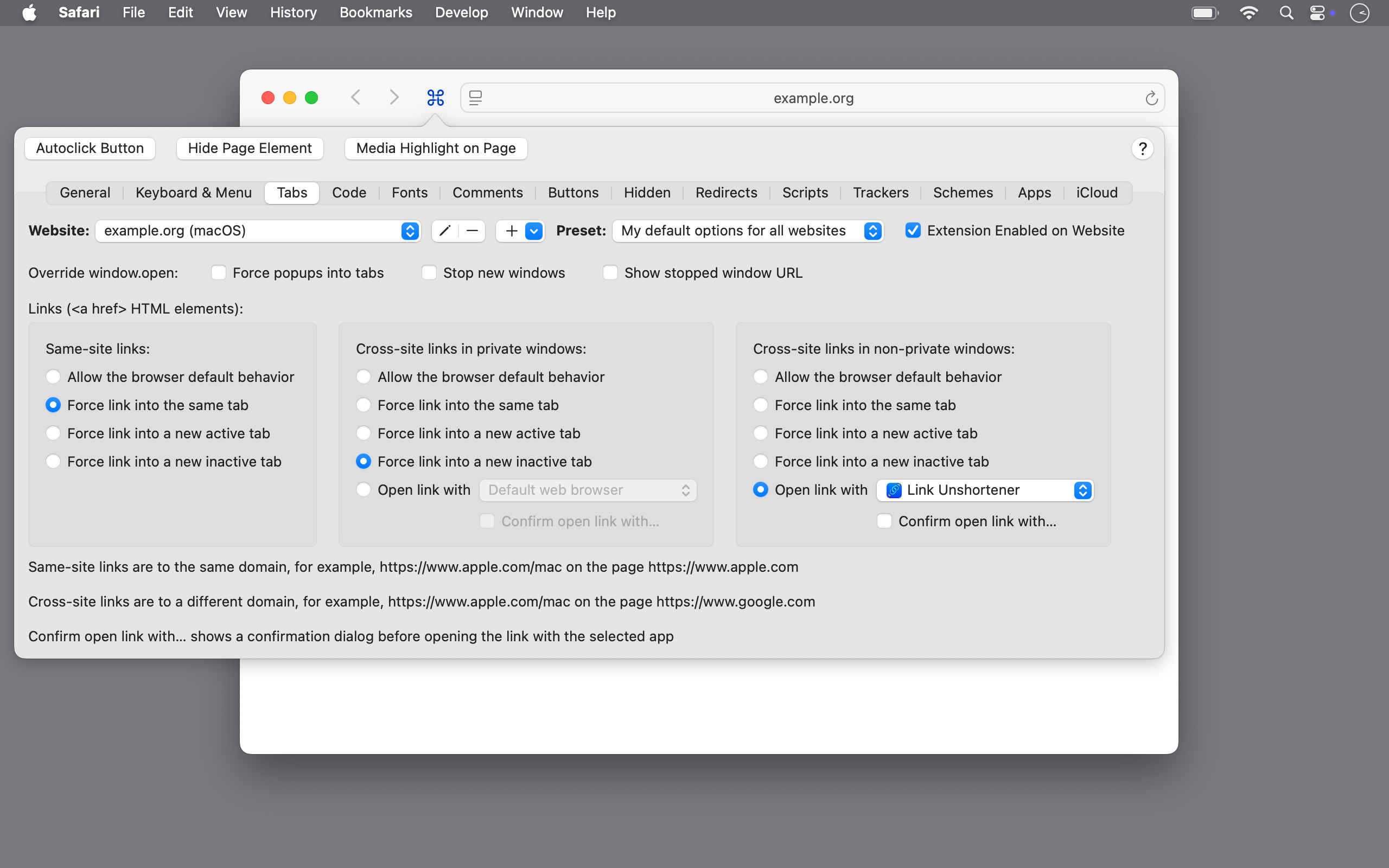The image size is (1389, 868).
Task: Check Stop new windows
Action: click(429, 273)
